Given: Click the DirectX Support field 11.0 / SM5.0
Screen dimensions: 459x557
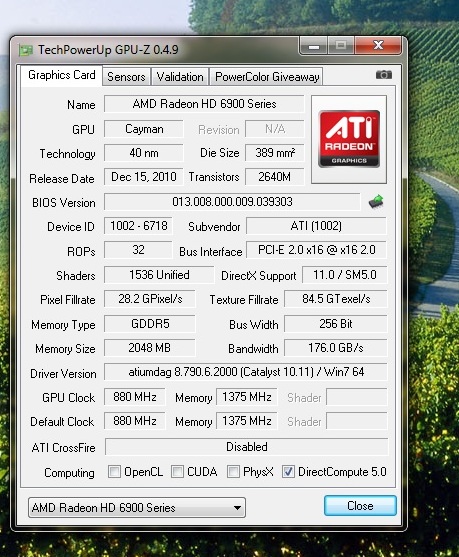Looking at the screenshot, I should tap(345, 275).
